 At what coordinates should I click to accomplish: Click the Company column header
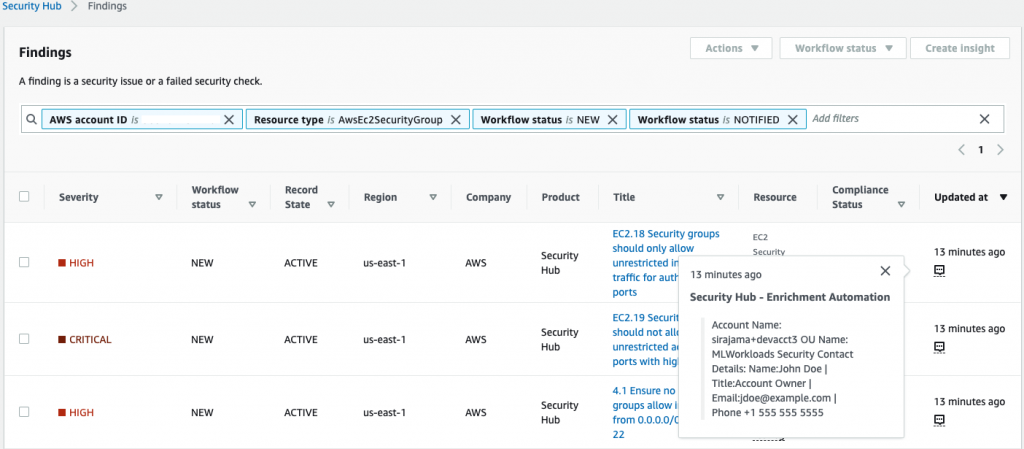click(488, 197)
